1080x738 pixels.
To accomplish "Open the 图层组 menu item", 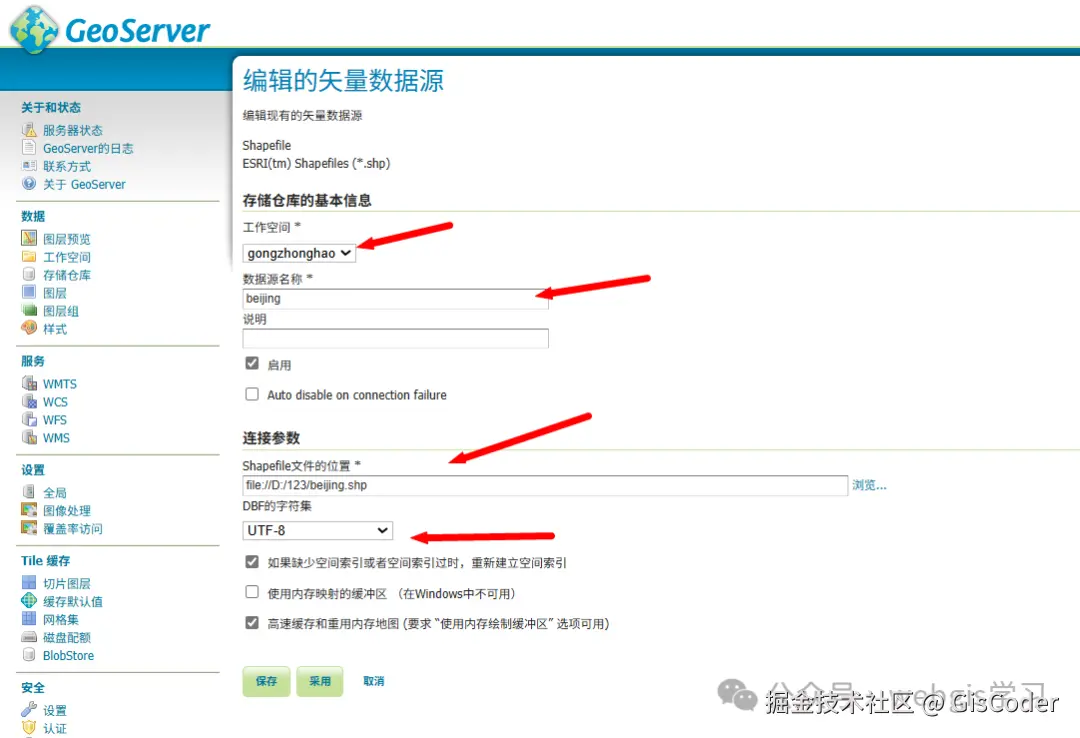I will coord(61,311).
